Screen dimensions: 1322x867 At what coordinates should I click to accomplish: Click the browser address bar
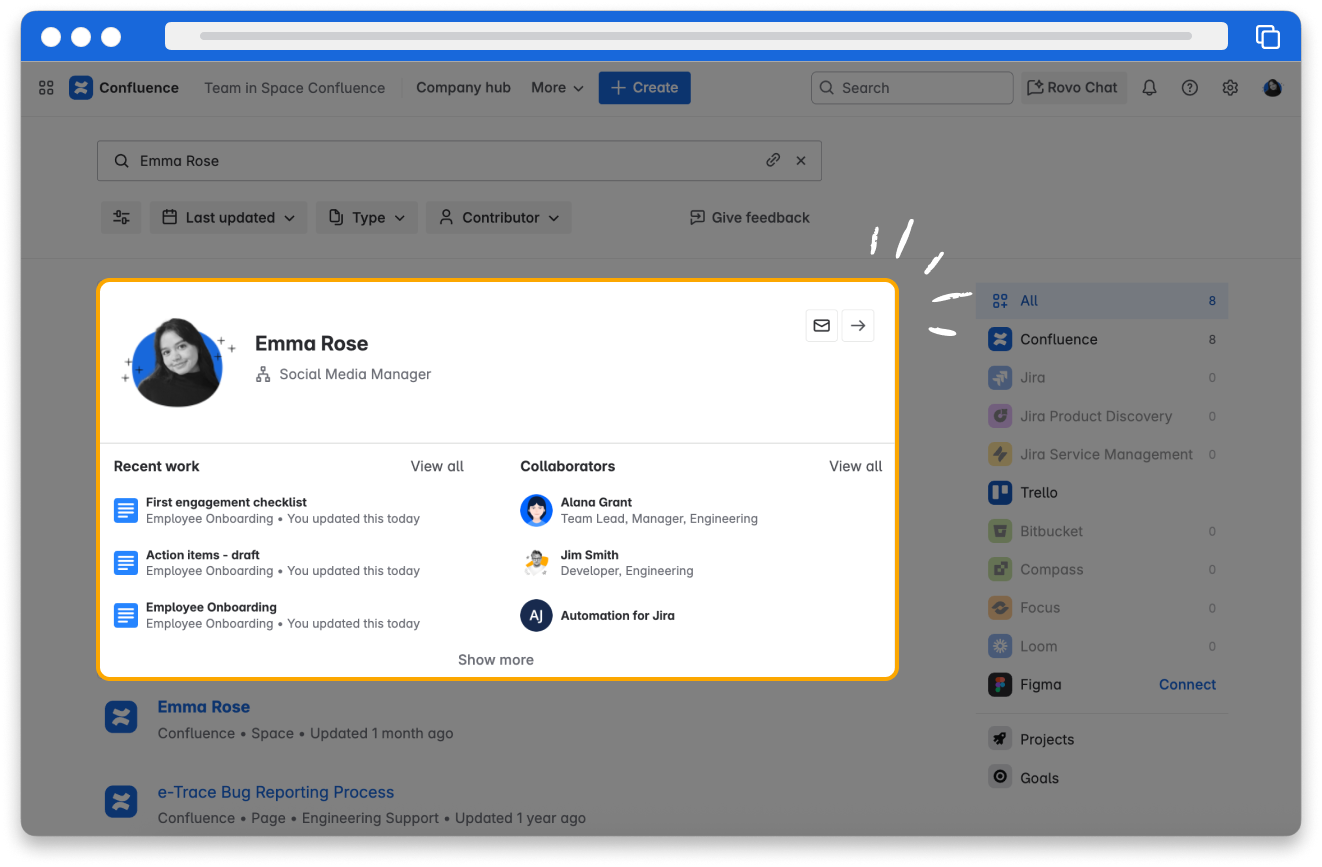coord(696,36)
